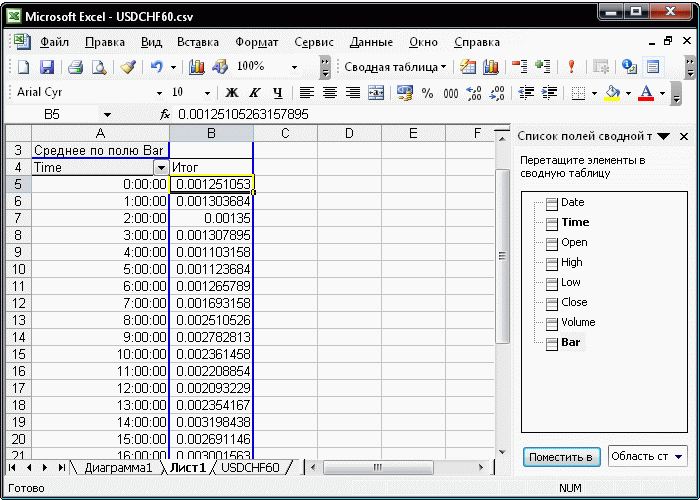This screenshot has height=500, width=700.
Task: Open the Borders dropdown arrow
Action: [x=594, y=93]
